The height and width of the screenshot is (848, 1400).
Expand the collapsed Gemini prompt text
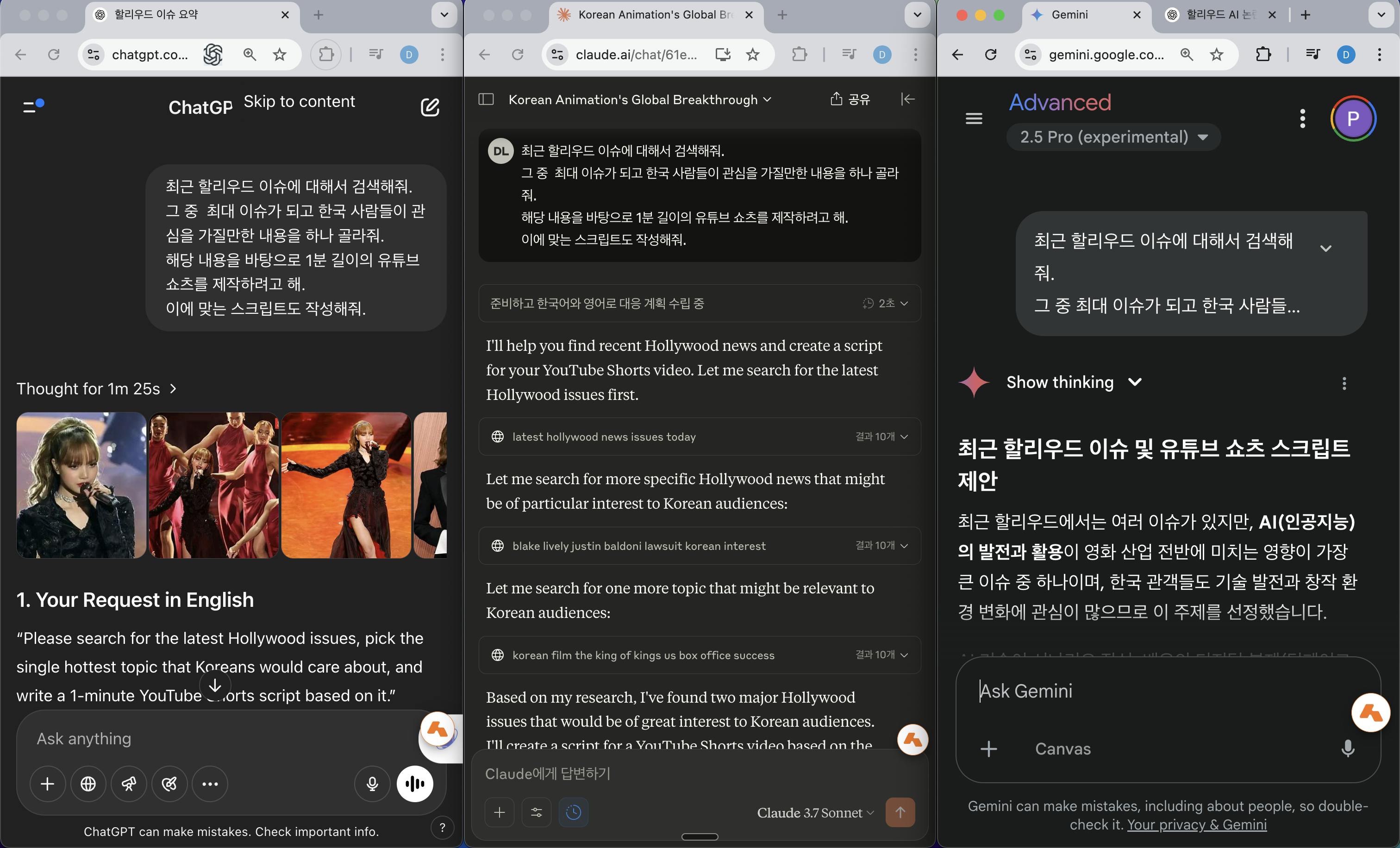pyautogui.click(x=1325, y=248)
